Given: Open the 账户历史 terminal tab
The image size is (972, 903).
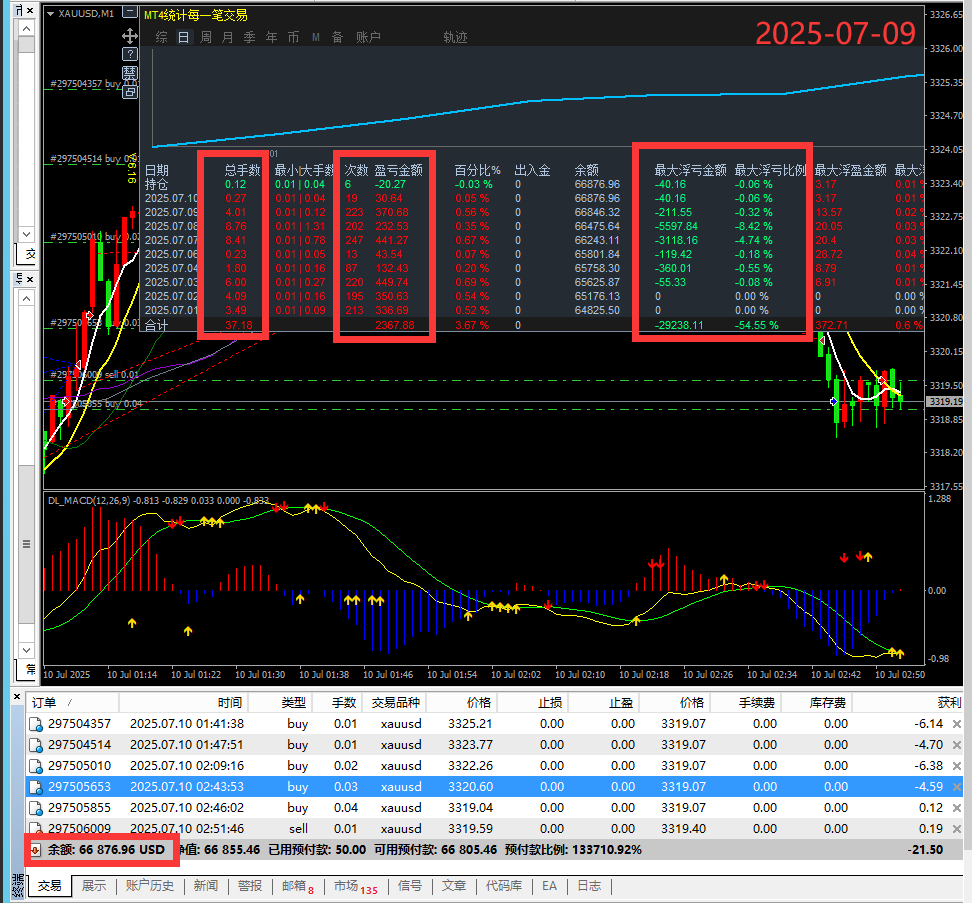Looking at the screenshot, I should pos(150,886).
